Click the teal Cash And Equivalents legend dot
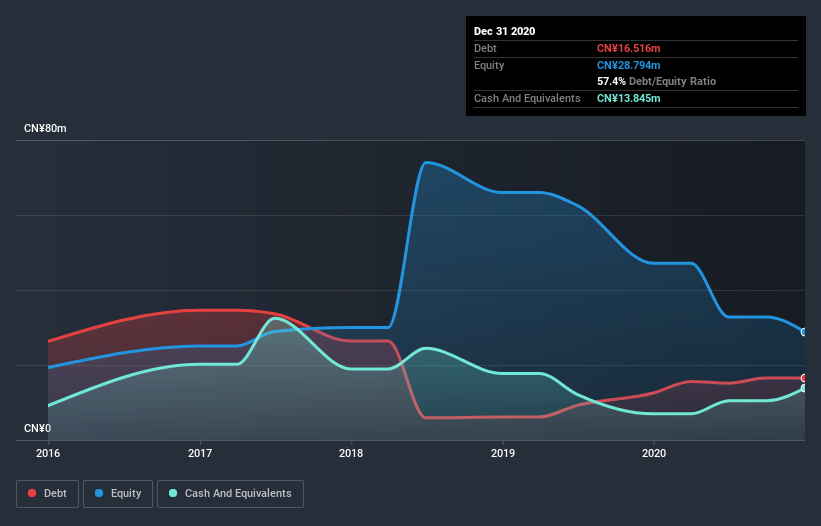 pos(173,493)
